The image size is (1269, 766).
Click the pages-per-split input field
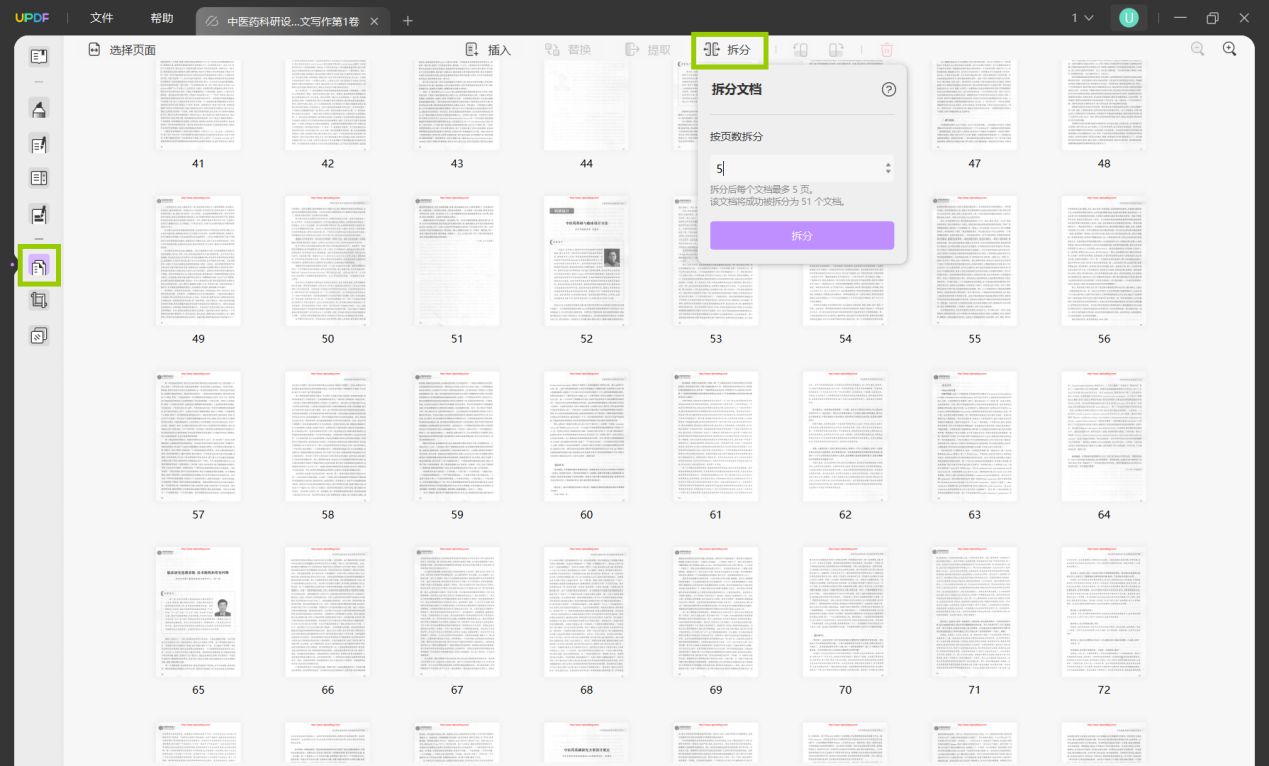pos(802,169)
